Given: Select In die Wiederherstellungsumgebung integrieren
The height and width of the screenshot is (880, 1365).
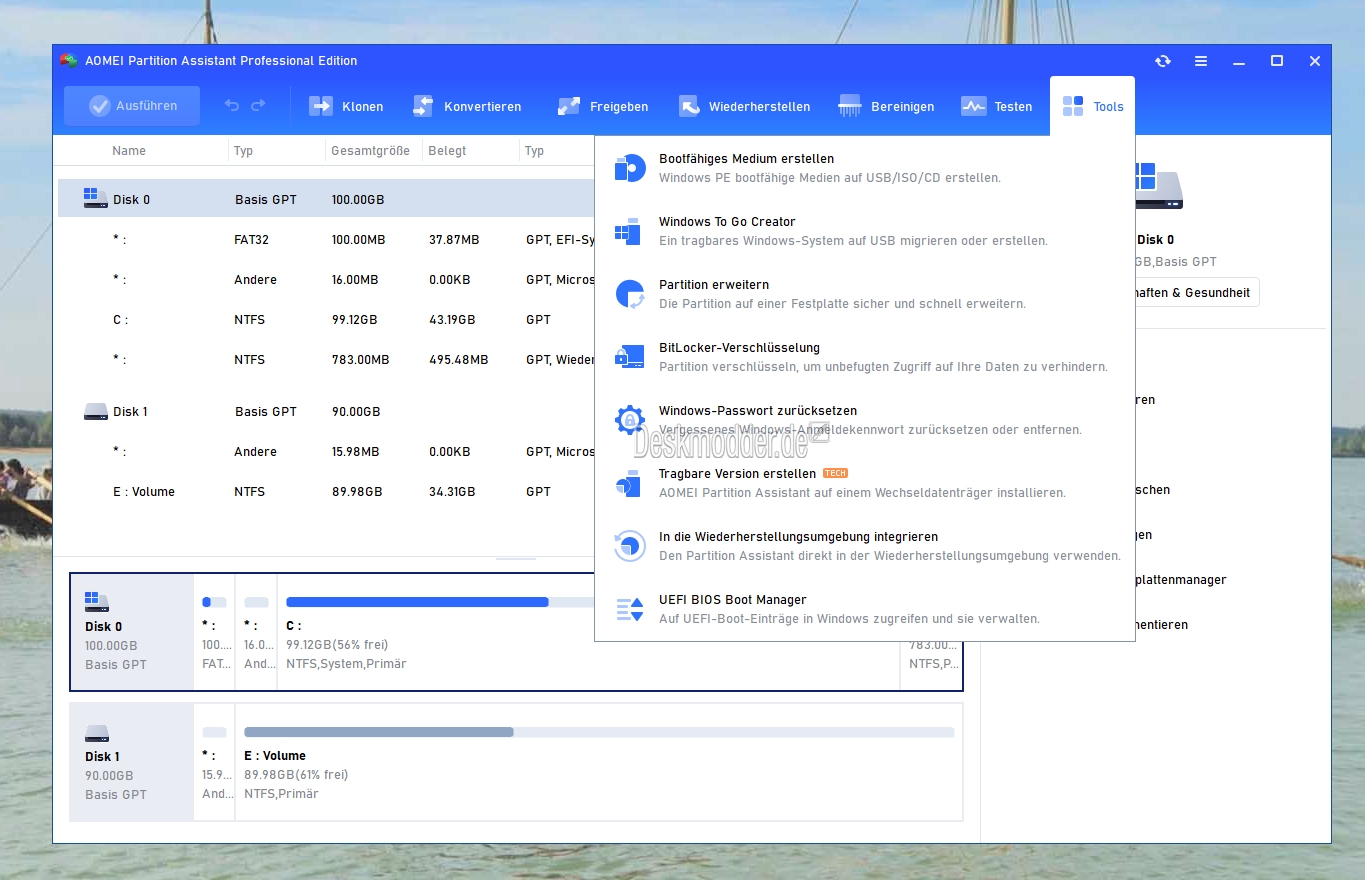Looking at the screenshot, I should point(864,546).
